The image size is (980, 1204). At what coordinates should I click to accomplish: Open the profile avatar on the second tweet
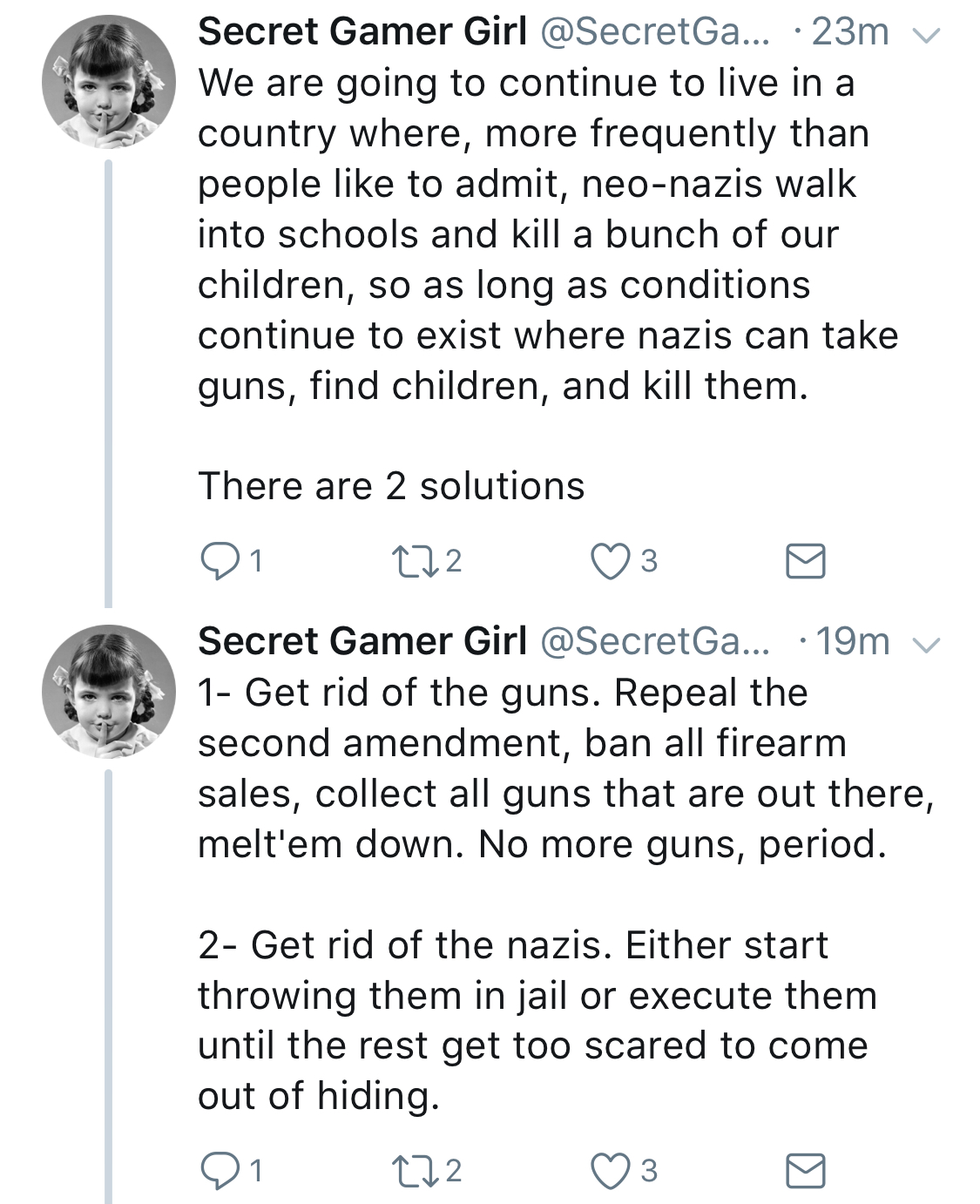109,692
